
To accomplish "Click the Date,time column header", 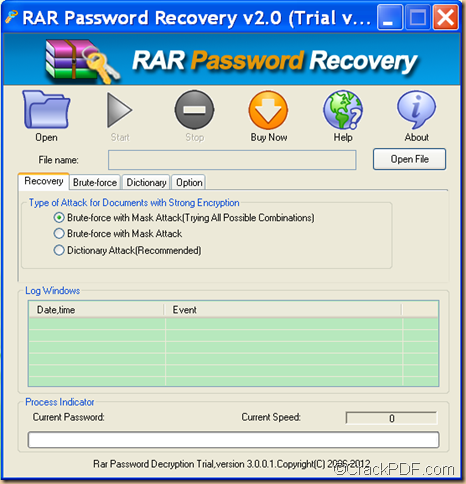I will 97,310.
